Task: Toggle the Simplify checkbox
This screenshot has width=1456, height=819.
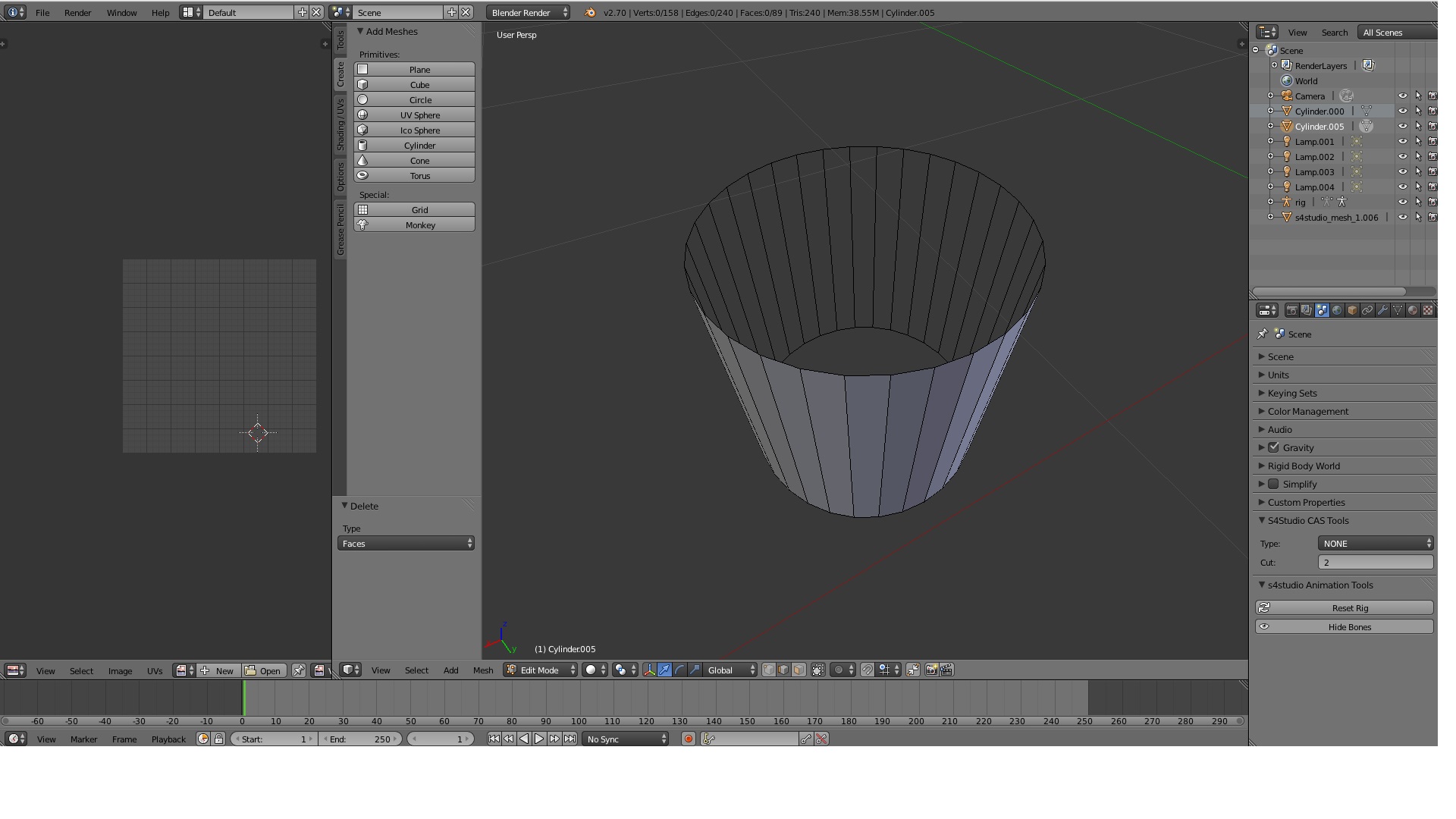Action: [x=1273, y=484]
